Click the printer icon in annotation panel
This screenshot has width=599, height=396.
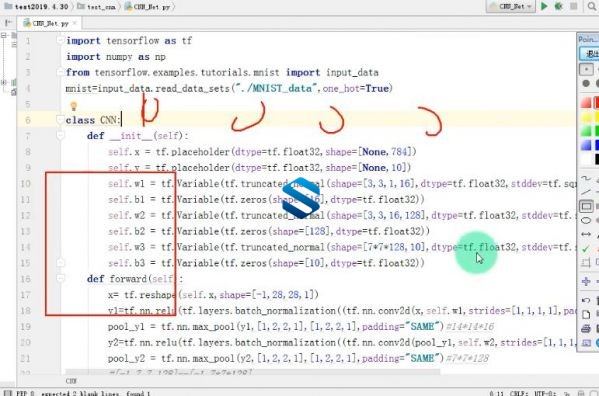pyautogui.click(x=586, y=328)
